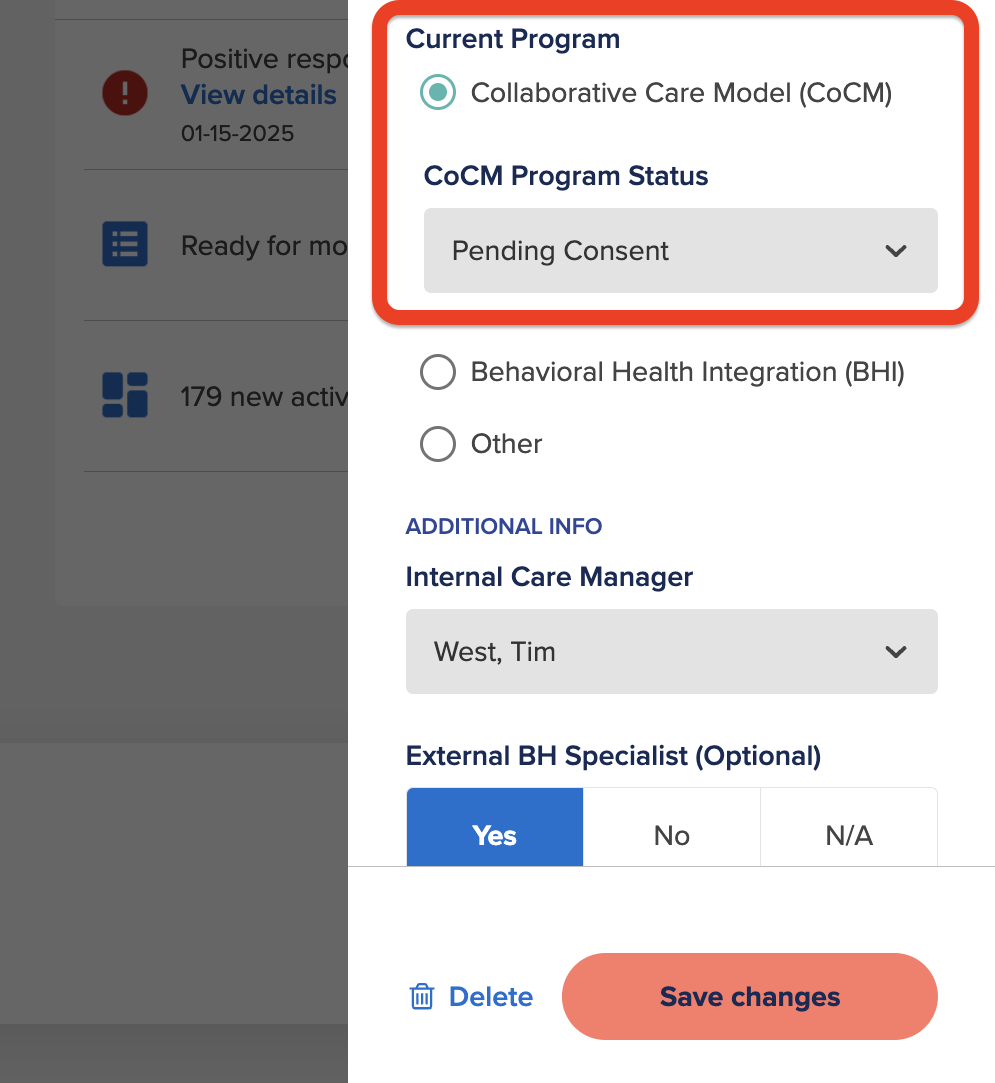This screenshot has width=995, height=1083.
Task: Click the Delete link
Action: pyautogui.click(x=491, y=997)
